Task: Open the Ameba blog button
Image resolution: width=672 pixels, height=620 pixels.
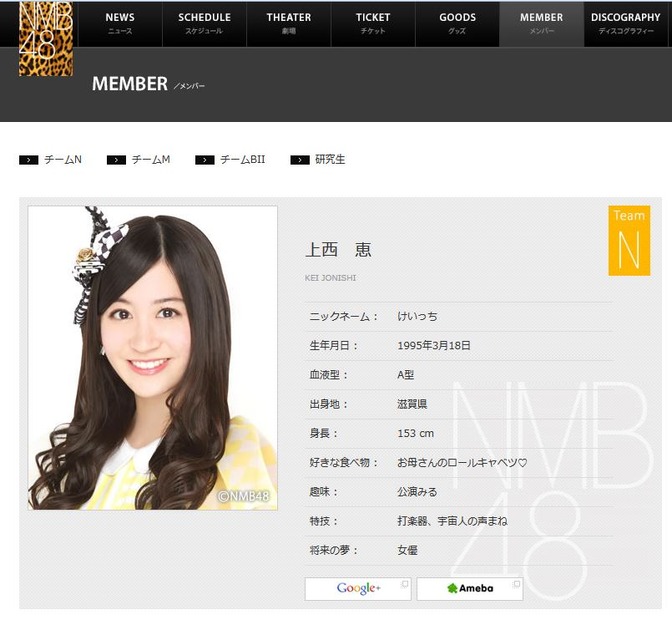Action: coord(470,588)
